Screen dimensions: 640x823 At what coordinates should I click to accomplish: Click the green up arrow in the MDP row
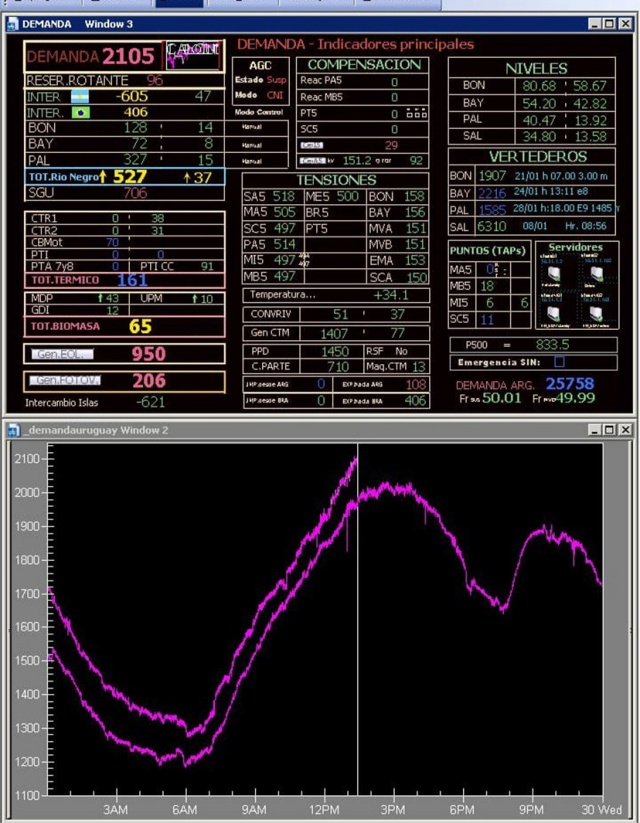(x=100, y=299)
